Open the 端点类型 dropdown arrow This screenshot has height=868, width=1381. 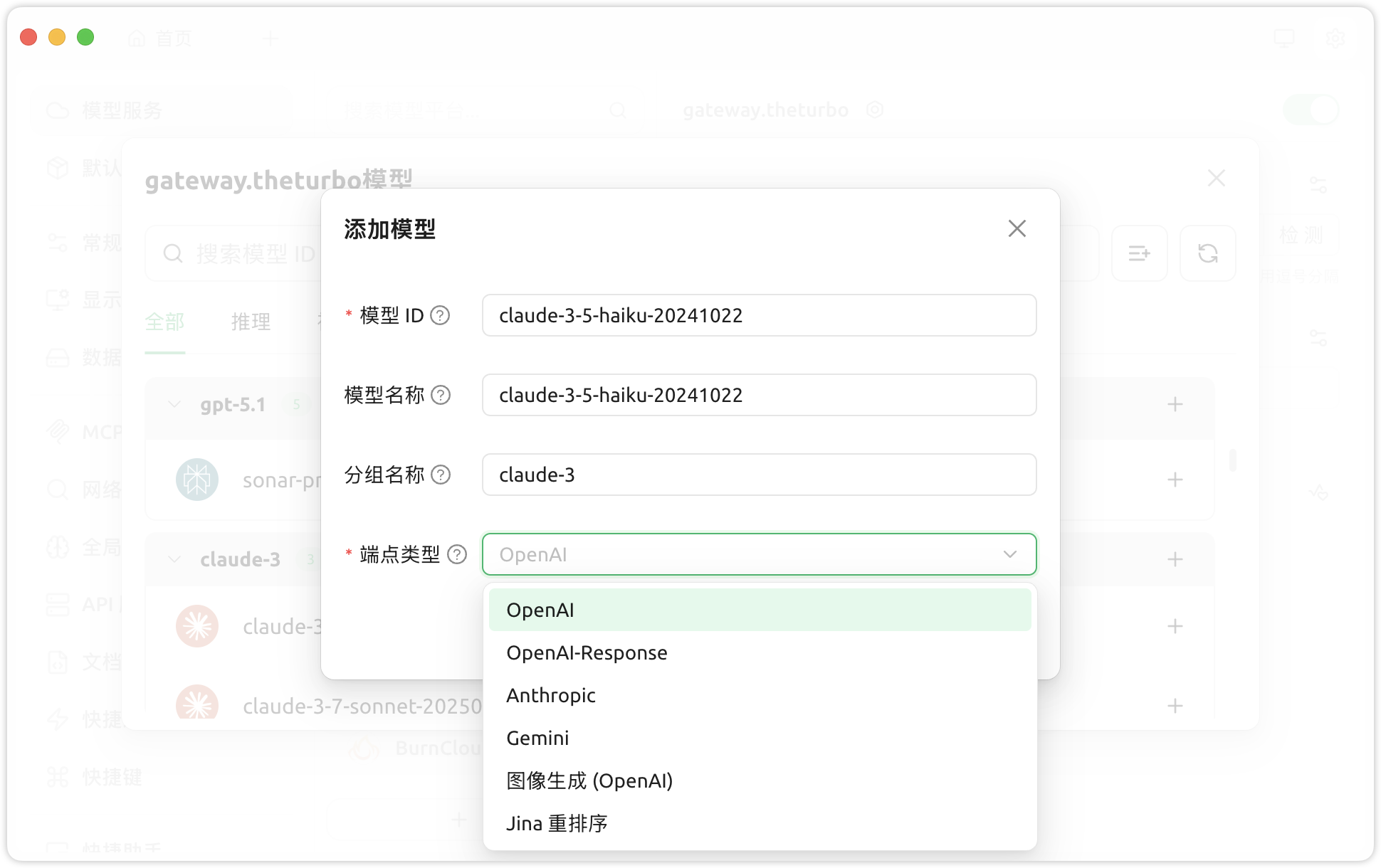[x=1009, y=554]
